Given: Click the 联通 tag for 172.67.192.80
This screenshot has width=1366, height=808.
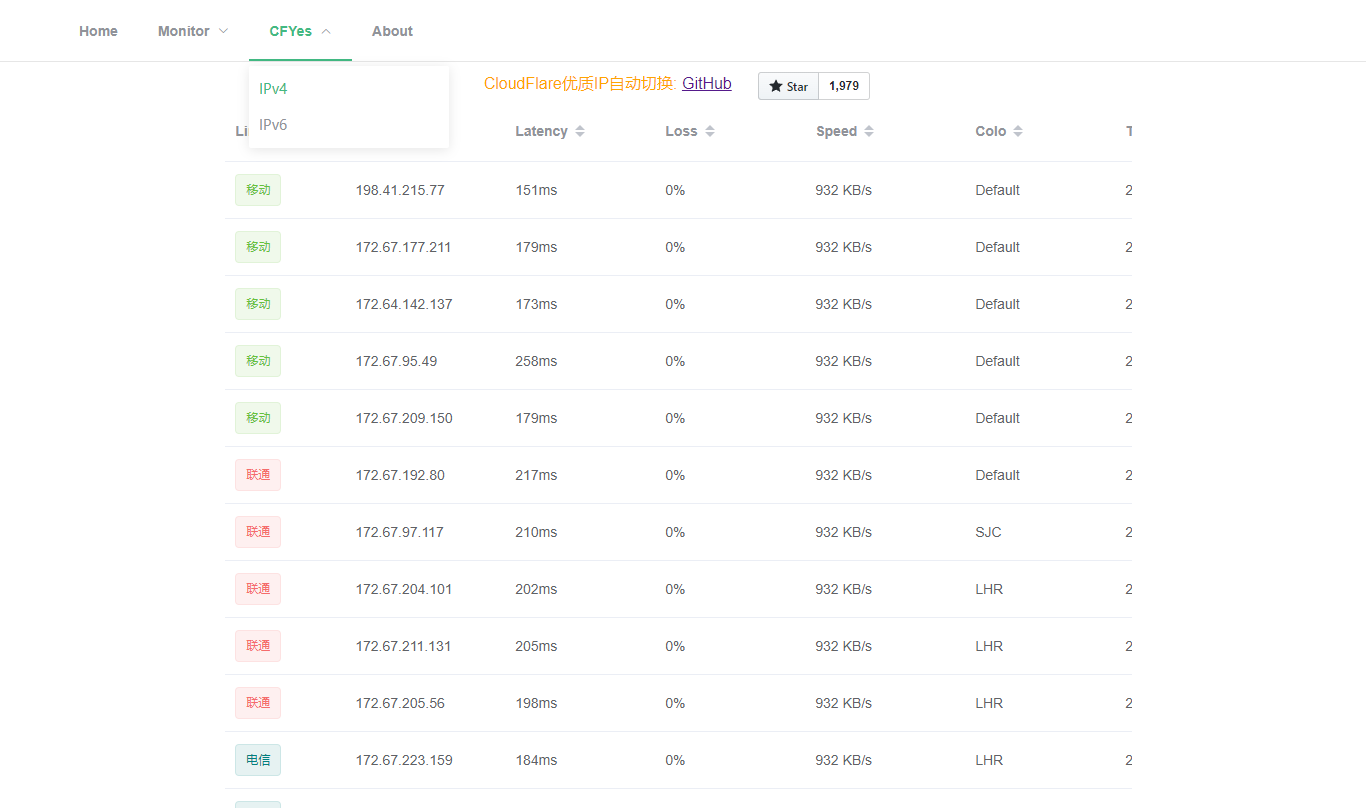Looking at the screenshot, I should click(x=258, y=475).
